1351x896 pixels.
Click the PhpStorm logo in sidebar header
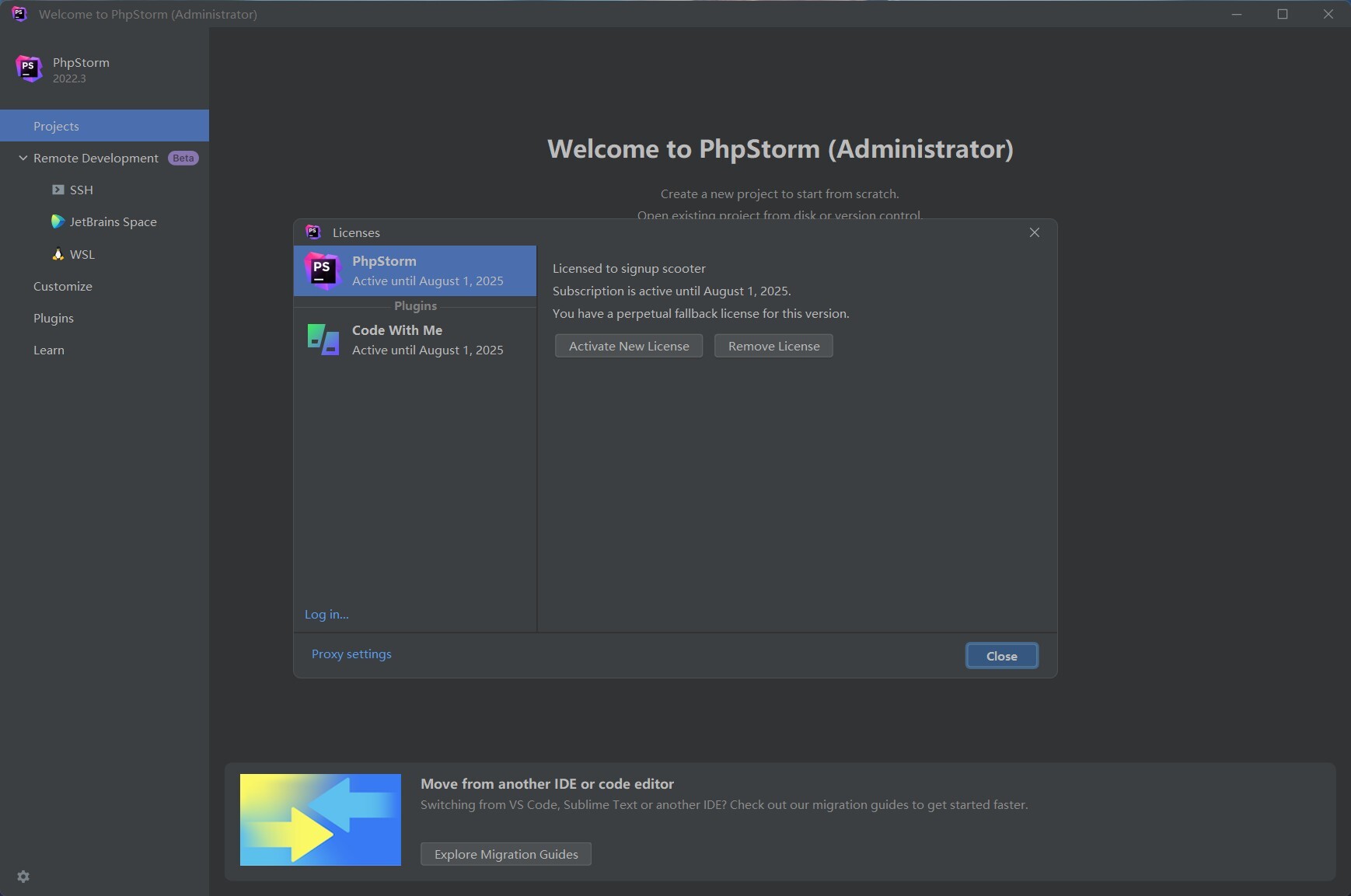point(29,69)
